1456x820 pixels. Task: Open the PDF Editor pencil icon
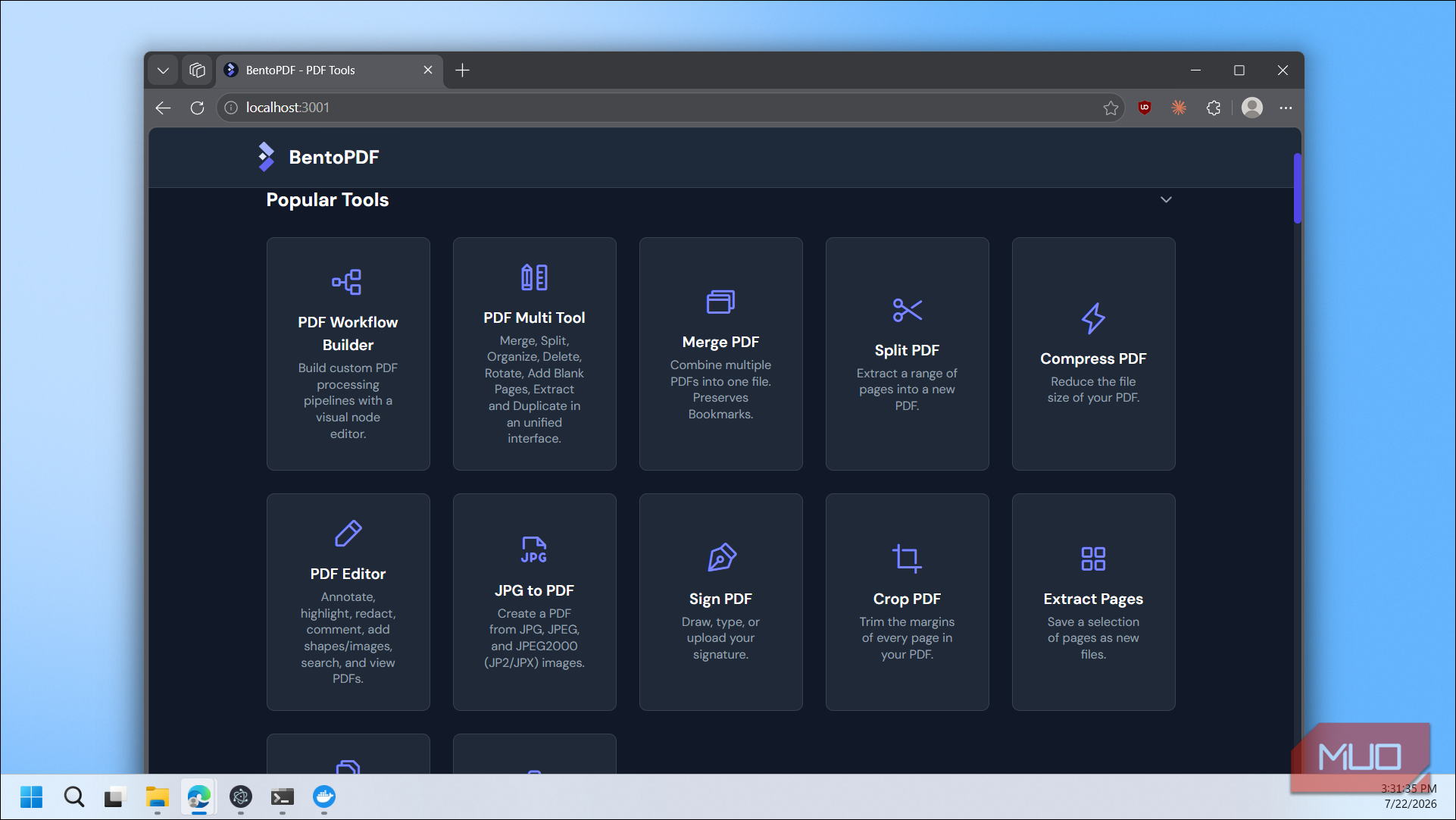tap(348, 534)
